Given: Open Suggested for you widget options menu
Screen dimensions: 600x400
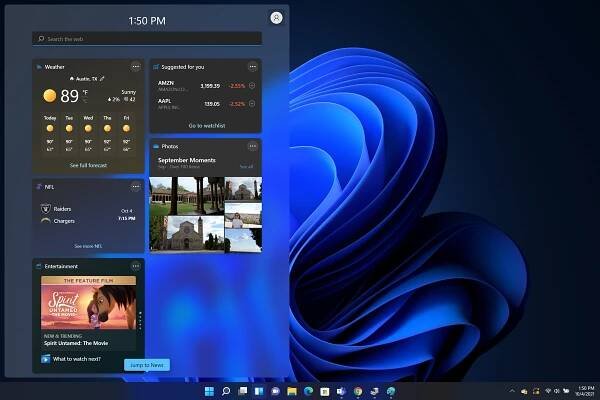Looking at the screenshot, I should coord(253,67).
